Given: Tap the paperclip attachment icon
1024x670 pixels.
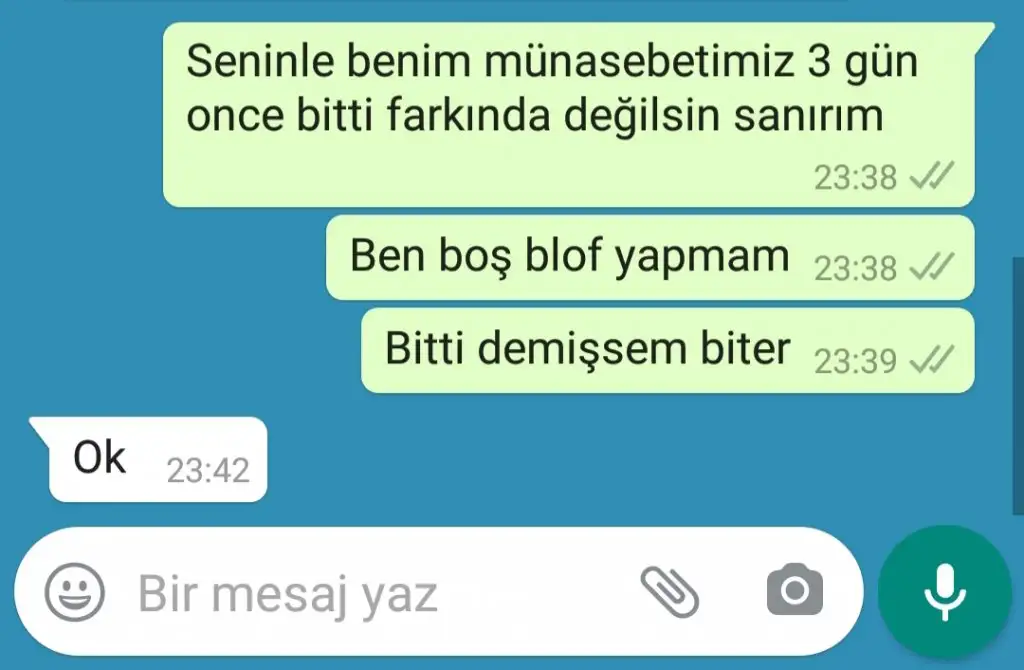Looking at the screenshot, I should (670, 592).
